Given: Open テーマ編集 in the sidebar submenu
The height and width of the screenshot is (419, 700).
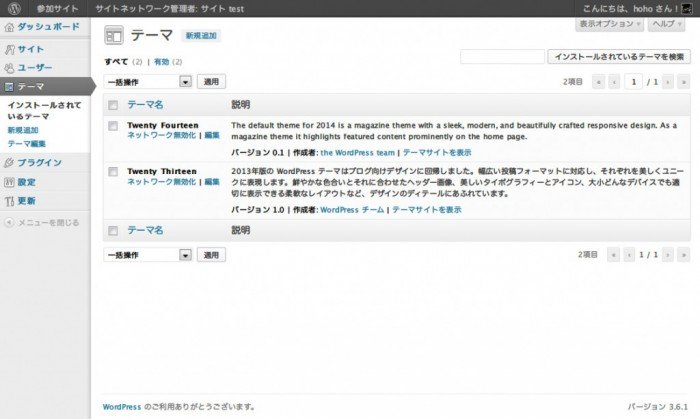Looking at the screenshot, I should pos(25,144).
